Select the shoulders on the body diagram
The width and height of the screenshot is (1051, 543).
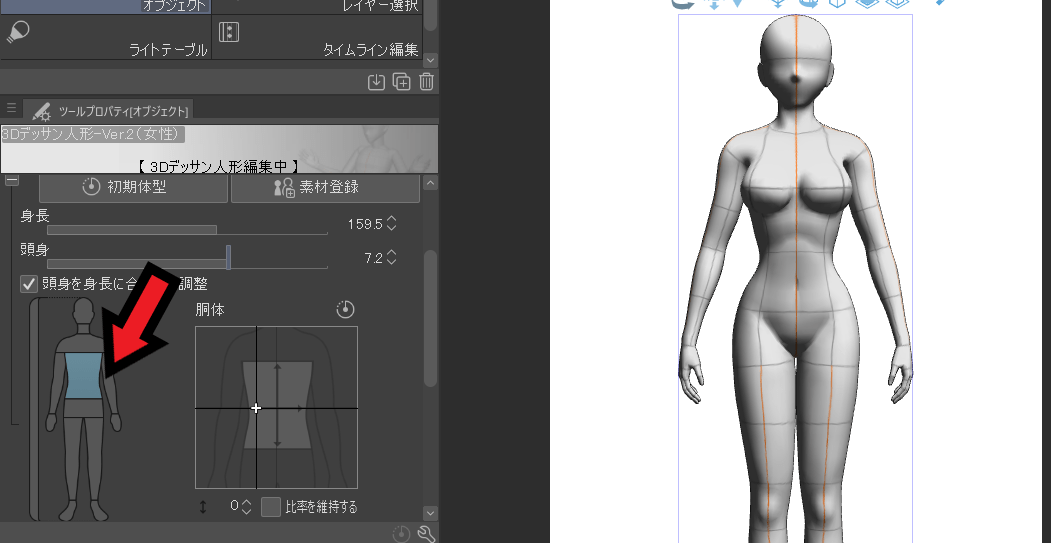coord(82,343)
